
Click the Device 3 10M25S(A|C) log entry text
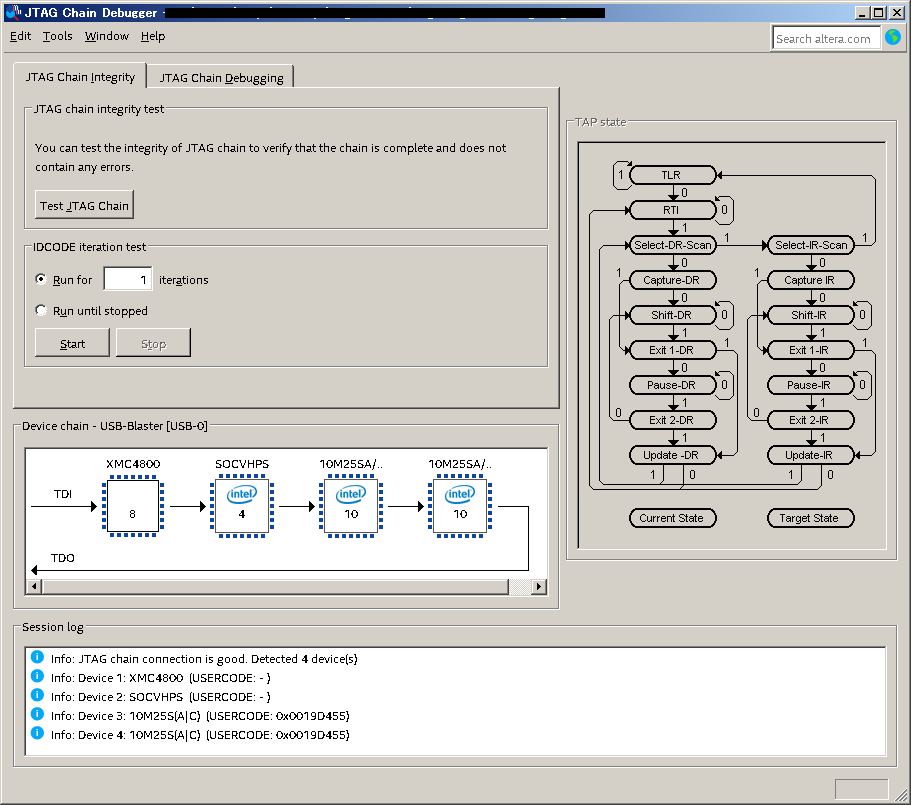click(200, 716)
